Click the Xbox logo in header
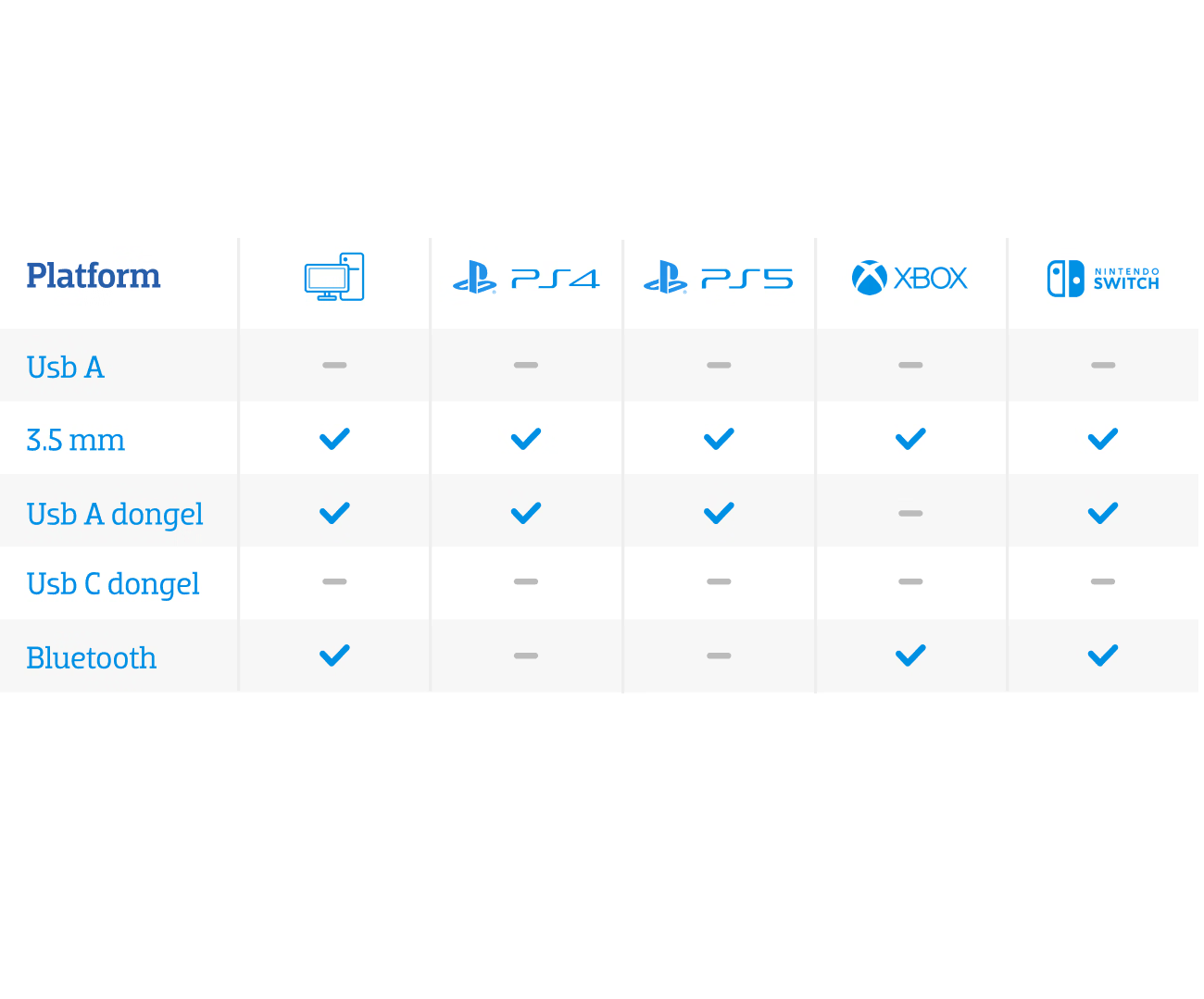Viewport: 1204px width, 999px height. (909, 278)
